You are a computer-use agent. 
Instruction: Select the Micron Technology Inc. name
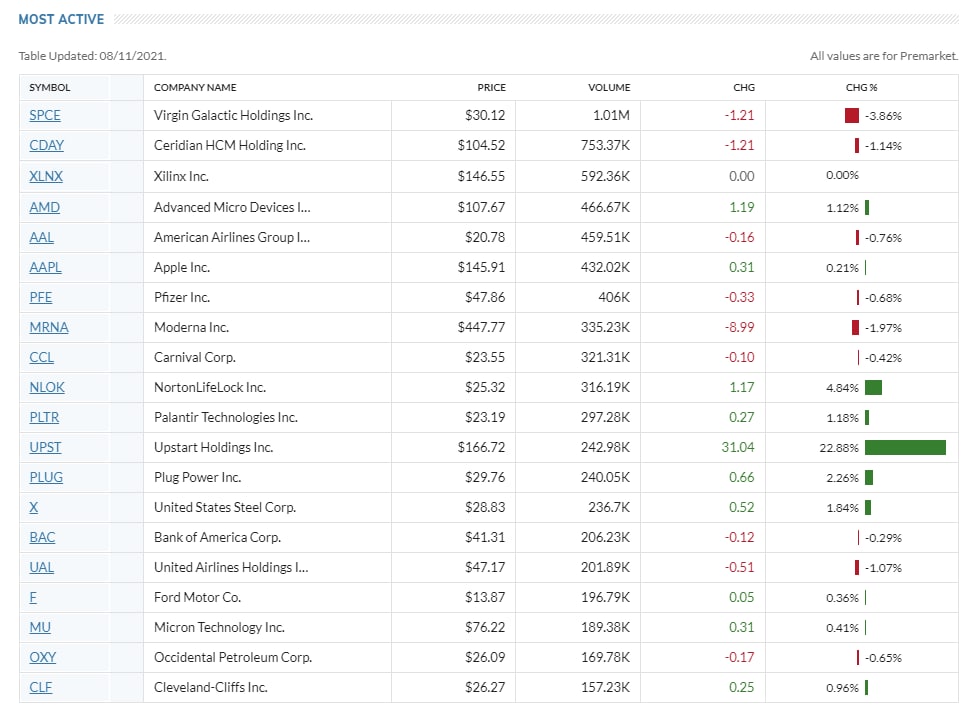pyautogui.click(x=219, y=627)
